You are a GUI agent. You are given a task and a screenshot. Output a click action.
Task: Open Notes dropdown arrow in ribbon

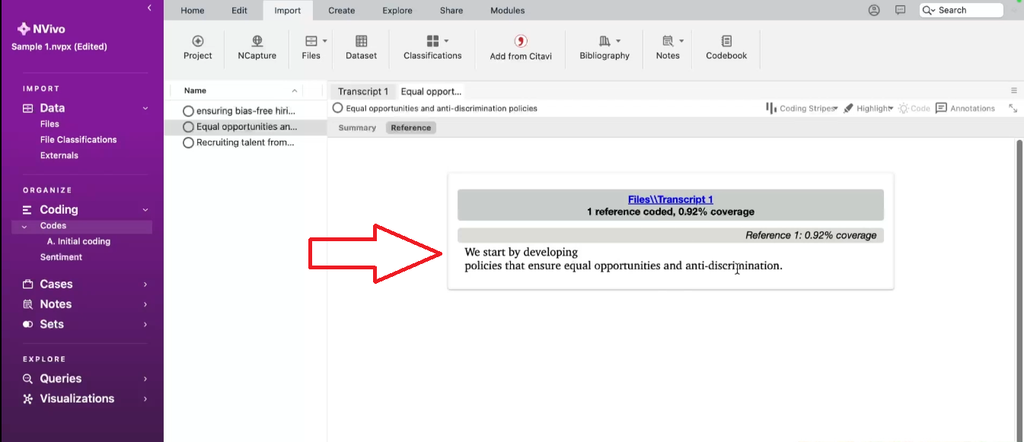(x=681, y=40)
